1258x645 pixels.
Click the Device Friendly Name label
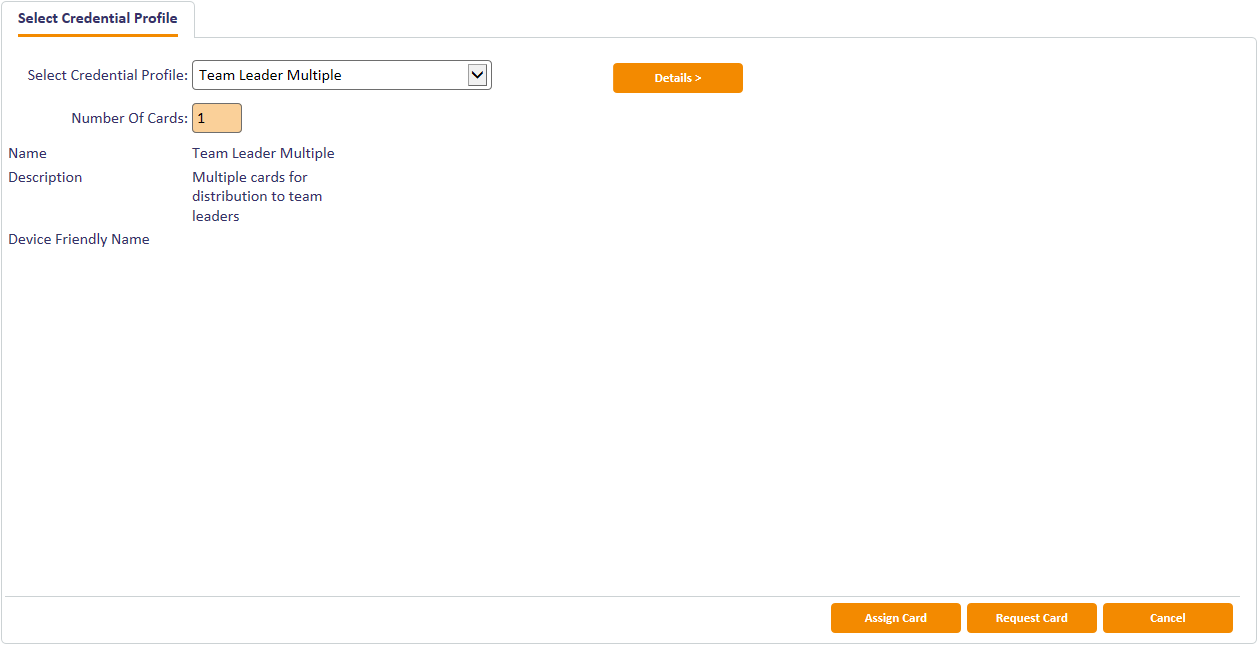[x=79, y=239]
